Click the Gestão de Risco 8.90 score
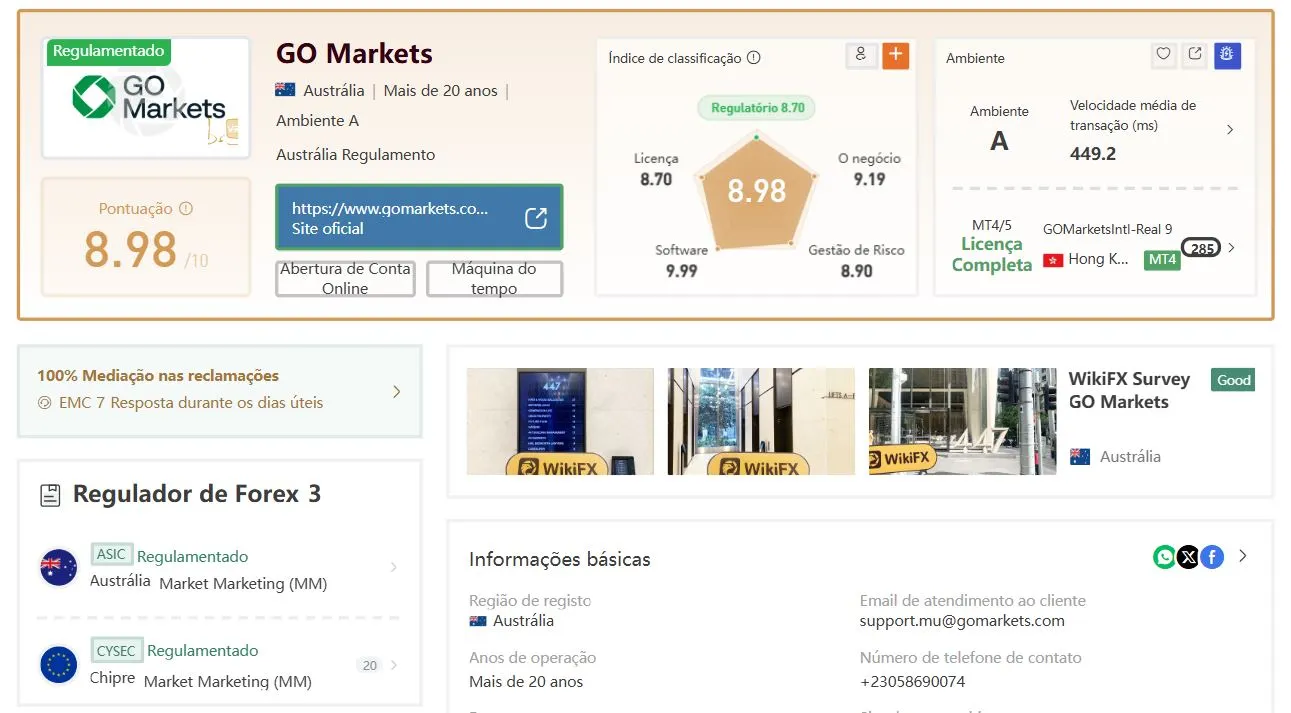The height and width of the screenshot is (713, 1291). [856, 261]
